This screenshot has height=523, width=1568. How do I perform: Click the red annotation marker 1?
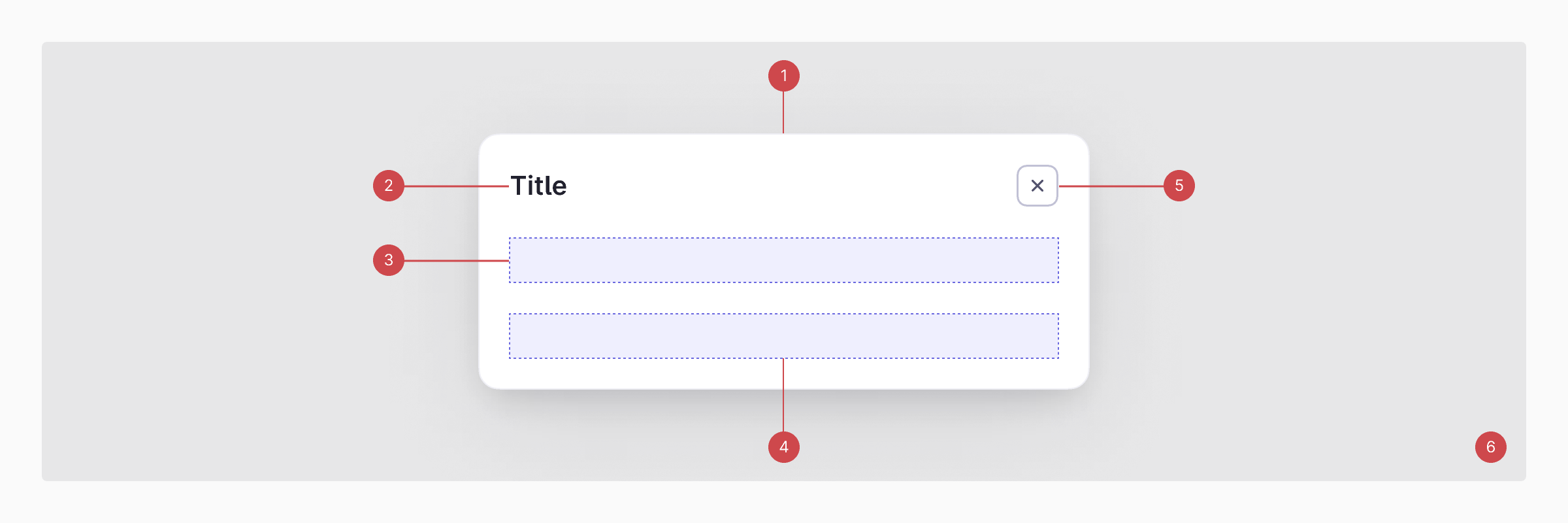click(x=784, y=76)
